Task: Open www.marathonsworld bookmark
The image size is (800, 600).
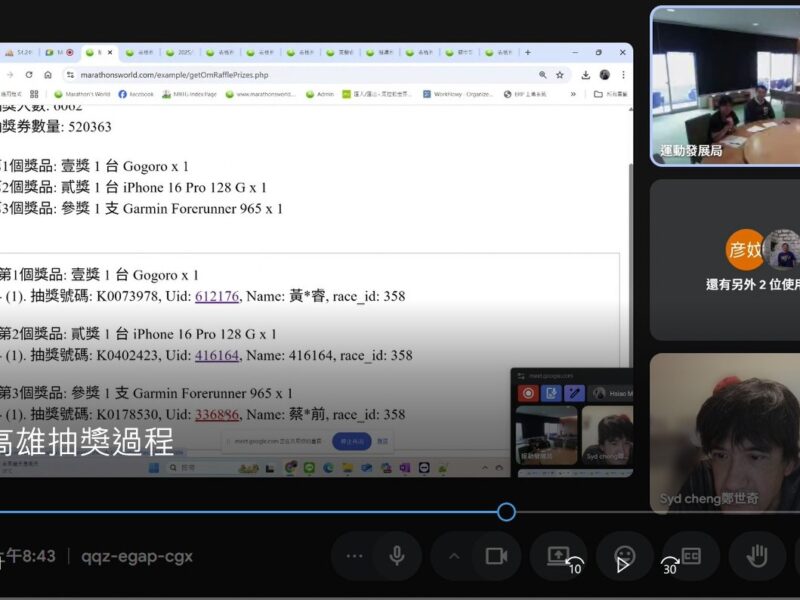Action: (260, 94)
